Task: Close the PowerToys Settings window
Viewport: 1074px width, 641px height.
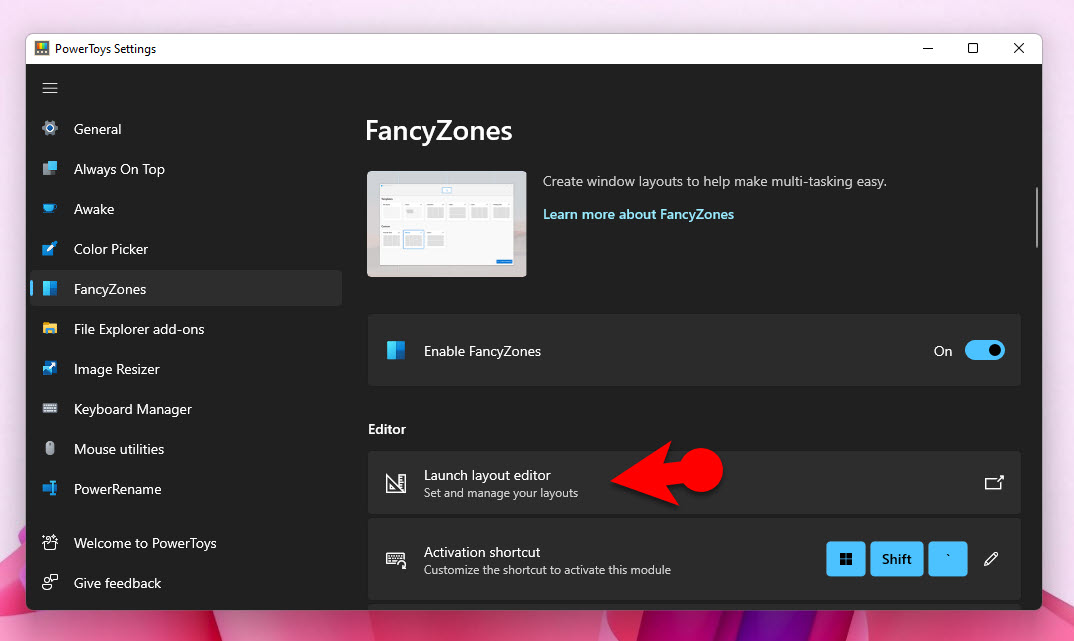Action: coord(1019,49)
